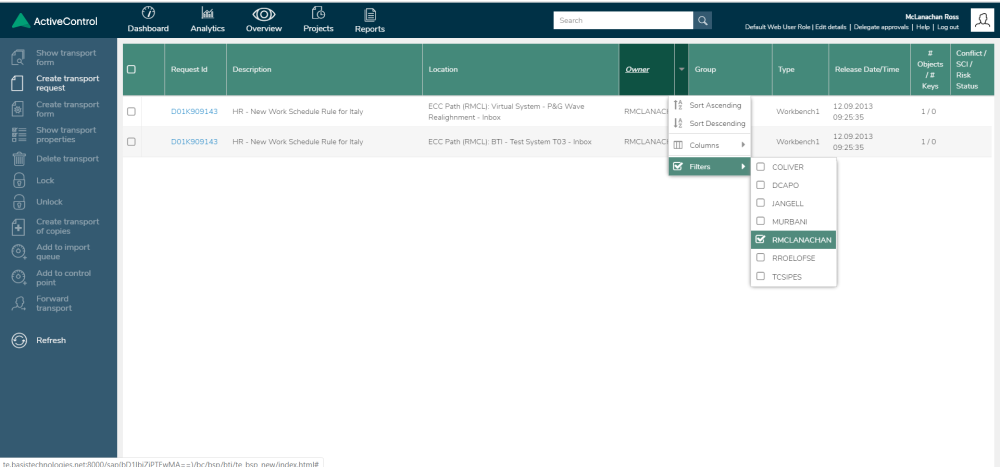
Task: Click the Conflict / SCI / Risk Status header
Action: 971,70
